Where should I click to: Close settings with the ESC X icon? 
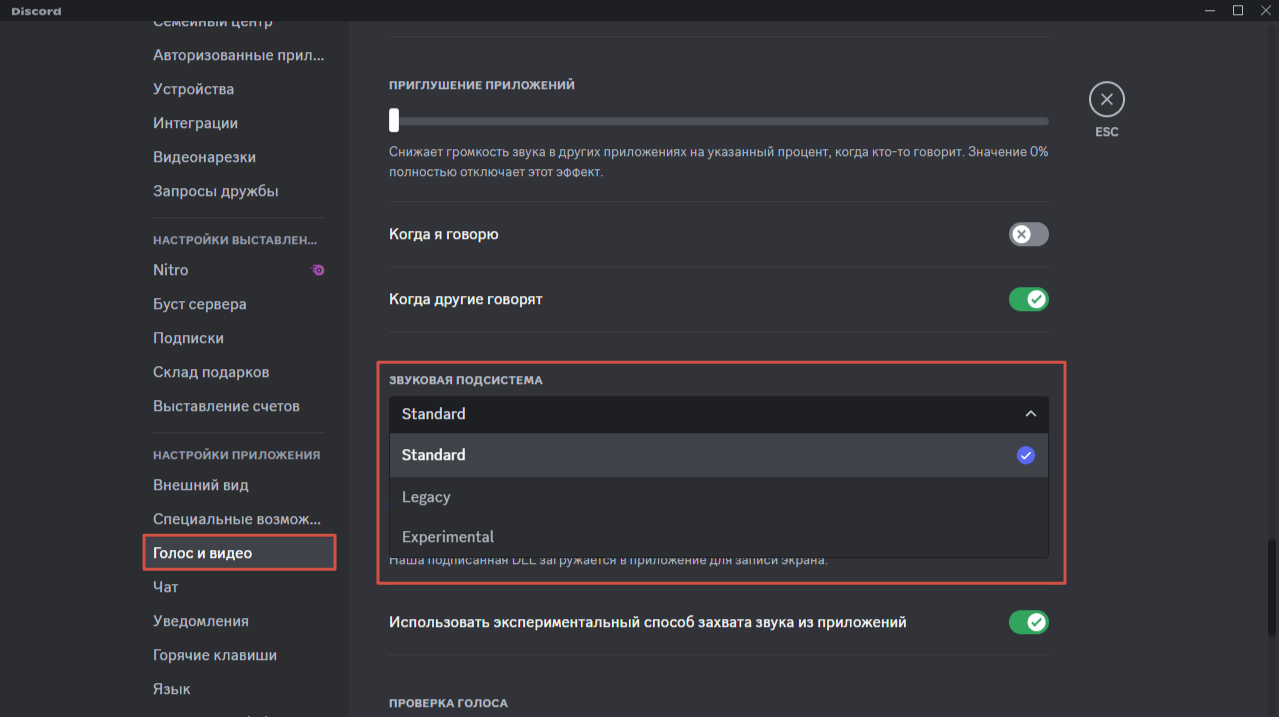[1106, 100]
